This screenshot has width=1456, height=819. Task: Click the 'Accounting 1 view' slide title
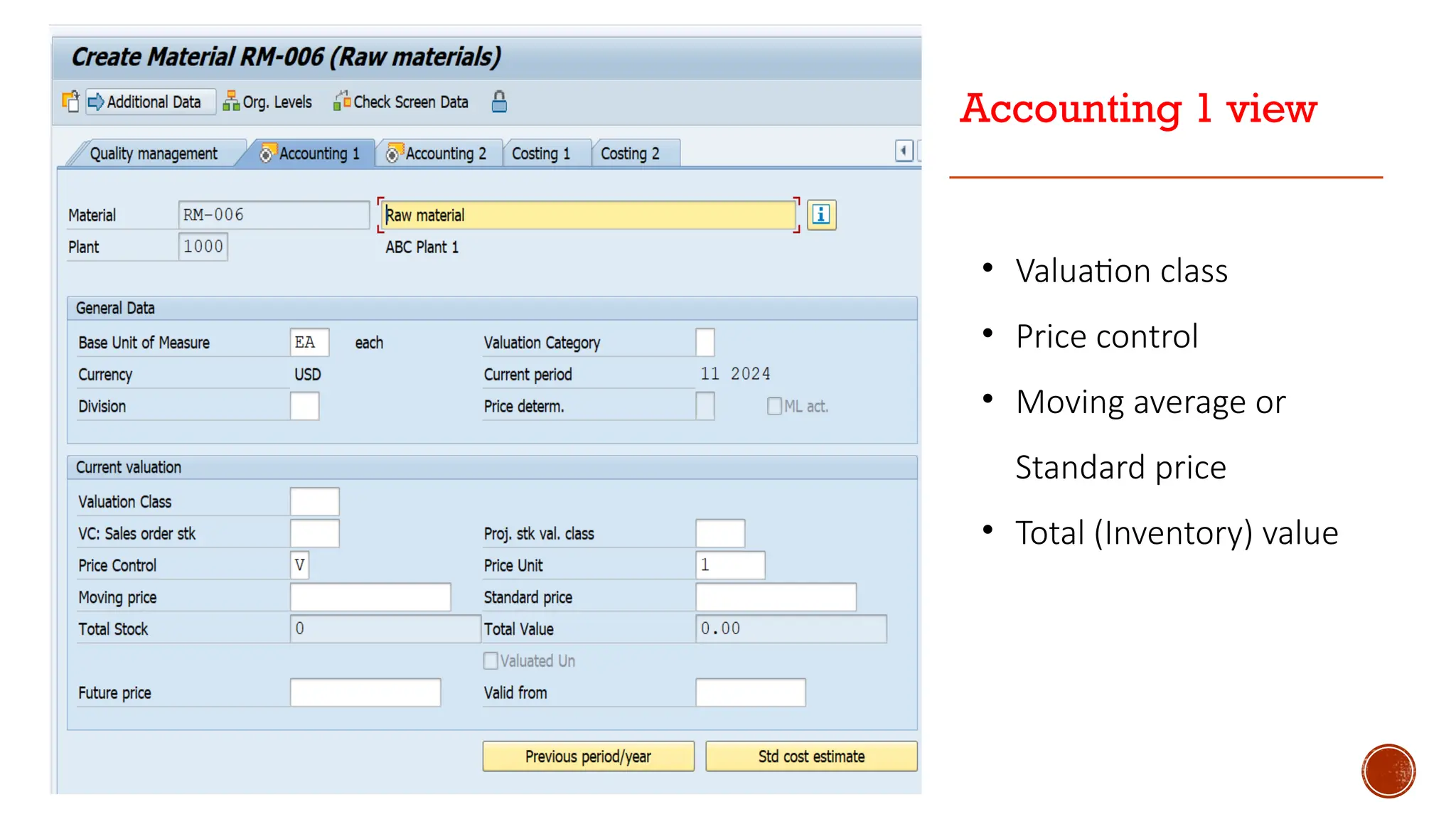coord(1138,109)
